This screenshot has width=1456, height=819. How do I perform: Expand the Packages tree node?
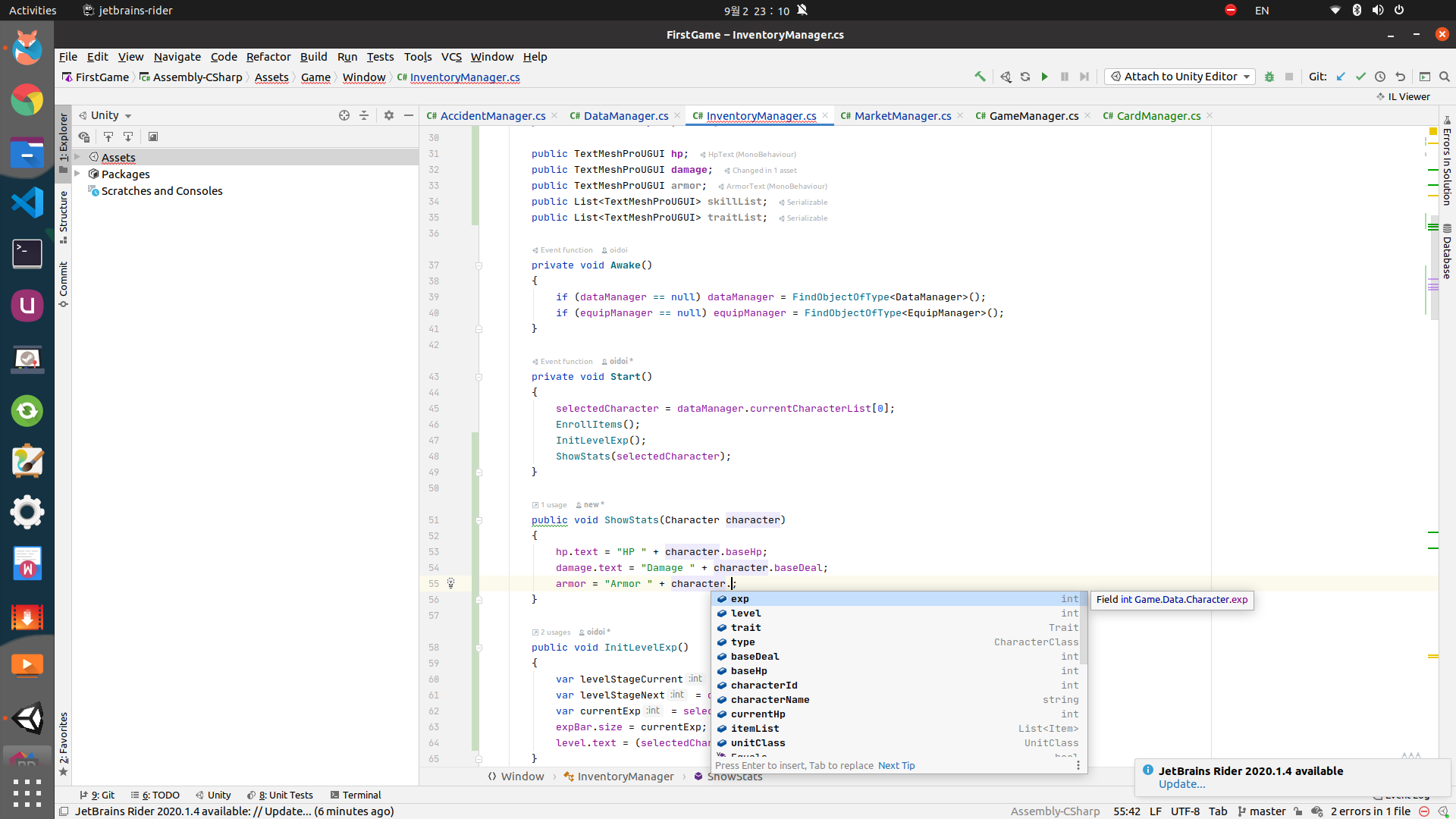click(77, 174)
